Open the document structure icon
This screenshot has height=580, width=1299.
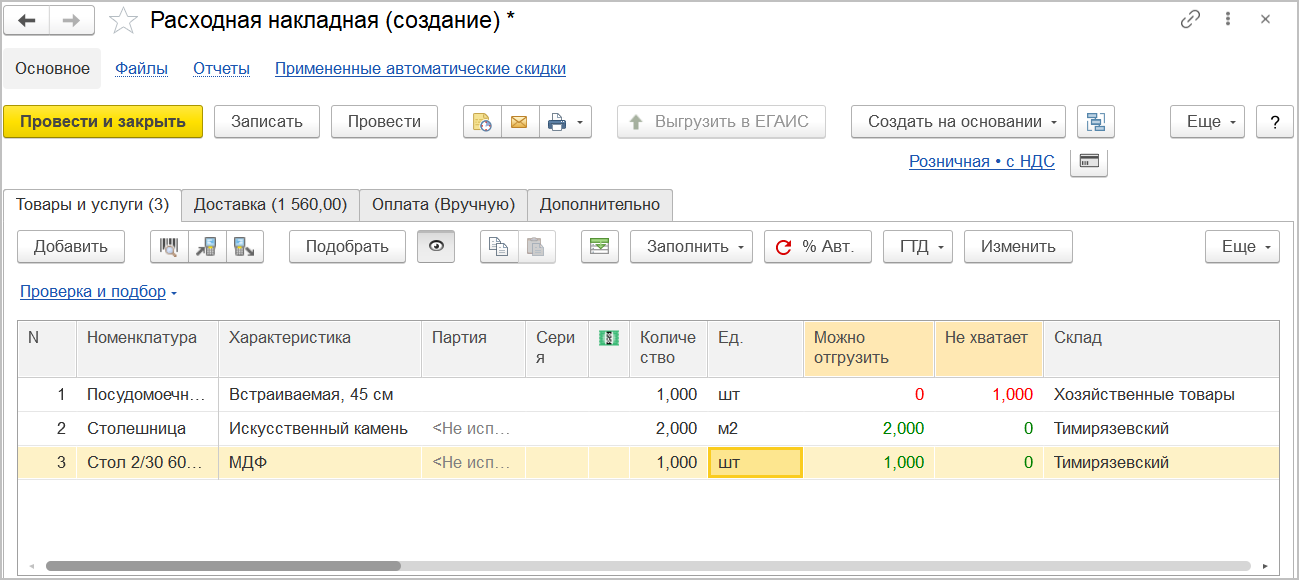tap(1097, 122)
